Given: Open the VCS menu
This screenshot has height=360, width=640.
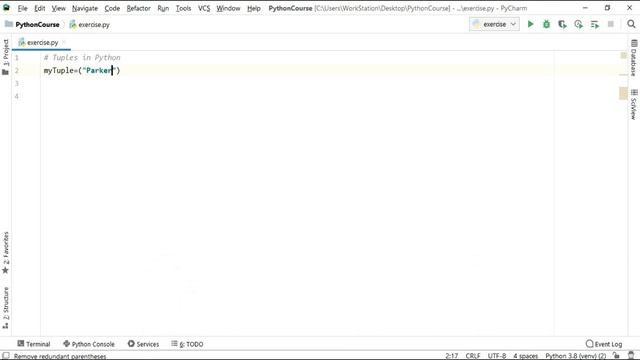Looking at the screenshot, I should pyautogui.click(x=204, y=8).
